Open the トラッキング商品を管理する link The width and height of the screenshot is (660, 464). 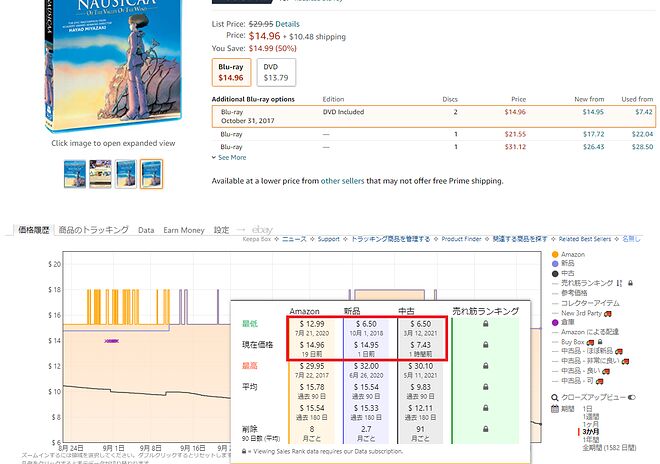click(x=391, y=239)
